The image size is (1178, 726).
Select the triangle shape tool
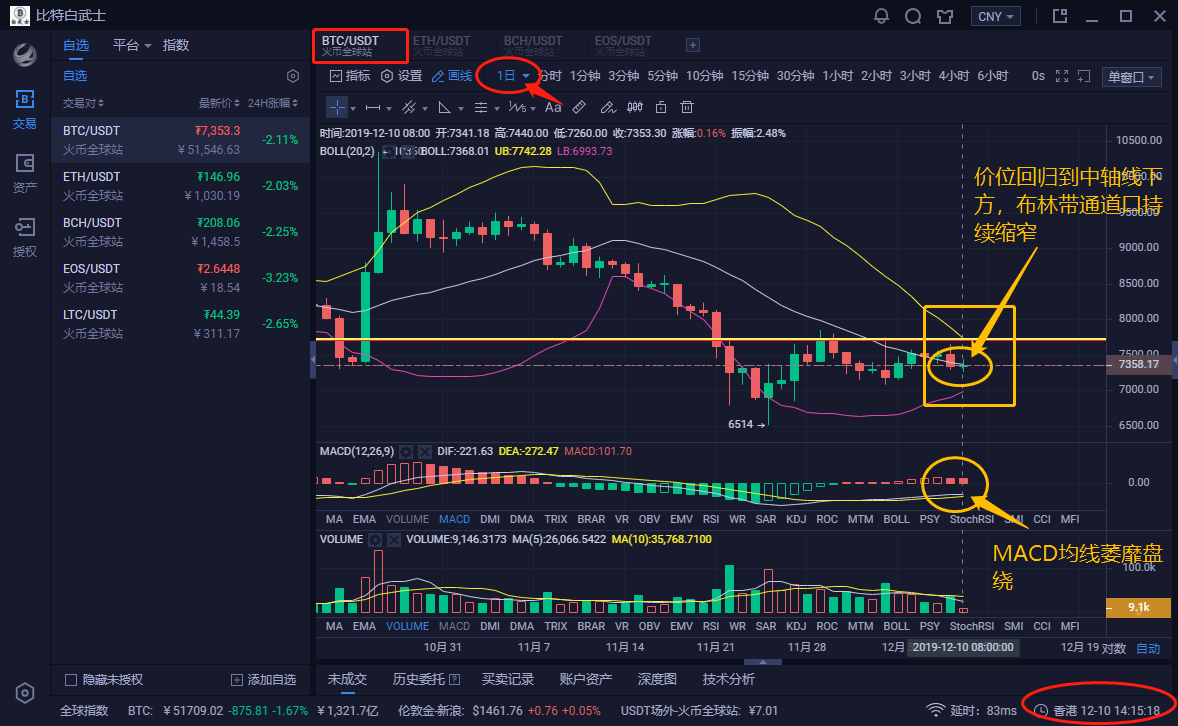[x=445, y=107]
